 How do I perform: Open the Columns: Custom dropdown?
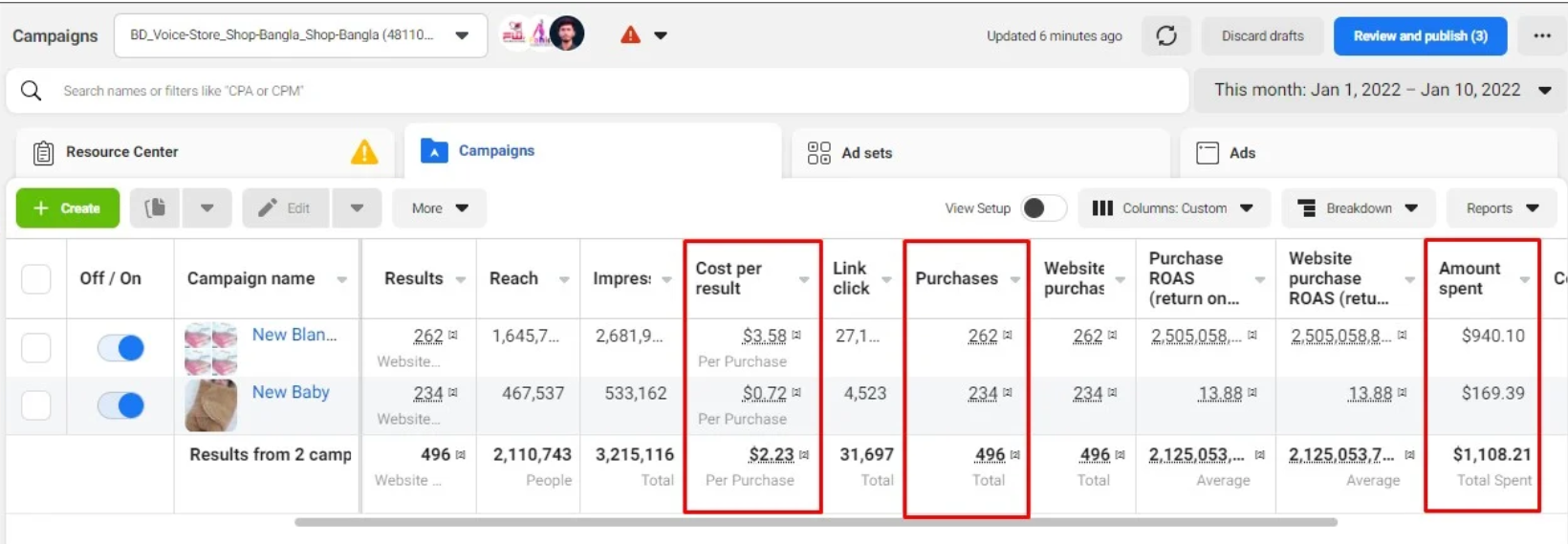tap(1173, 208)
